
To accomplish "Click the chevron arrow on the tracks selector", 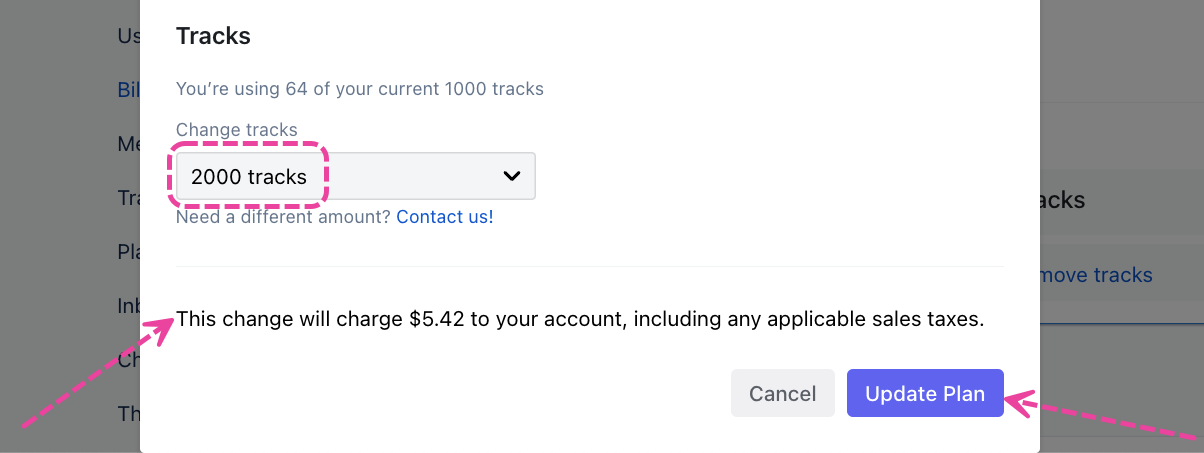I will [511, 176].
